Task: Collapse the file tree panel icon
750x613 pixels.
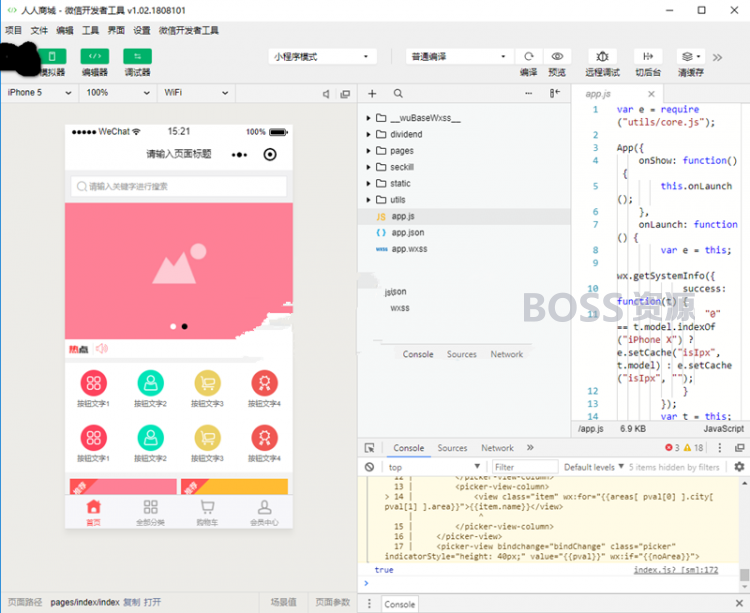Action: click(555, 93)
